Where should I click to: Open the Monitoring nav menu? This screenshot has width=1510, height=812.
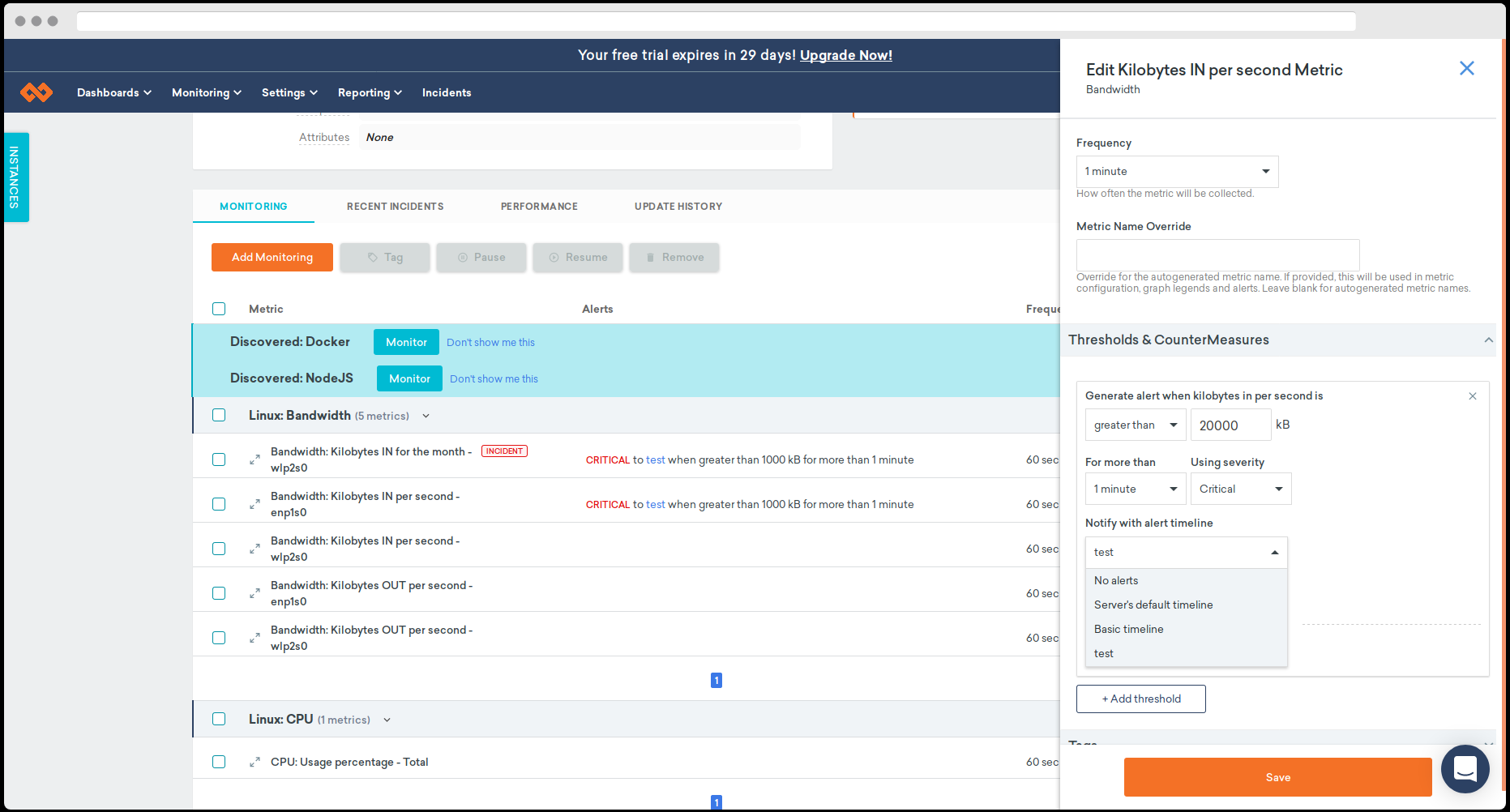[x=207, y=92]
